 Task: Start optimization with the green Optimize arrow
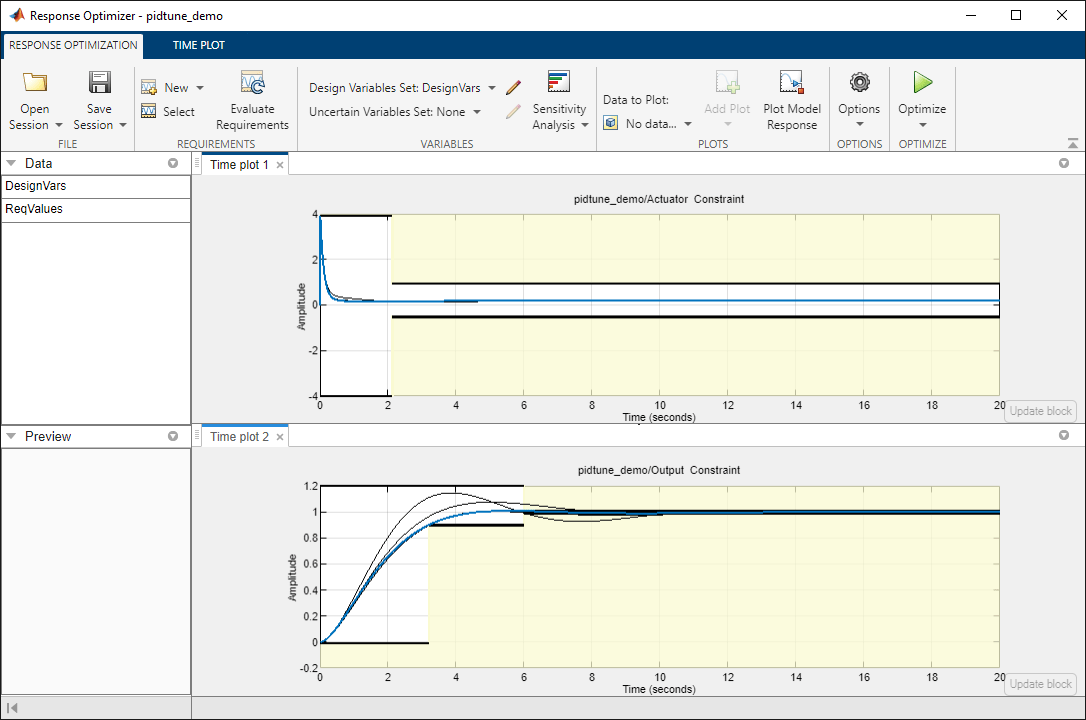click(922, 82)
